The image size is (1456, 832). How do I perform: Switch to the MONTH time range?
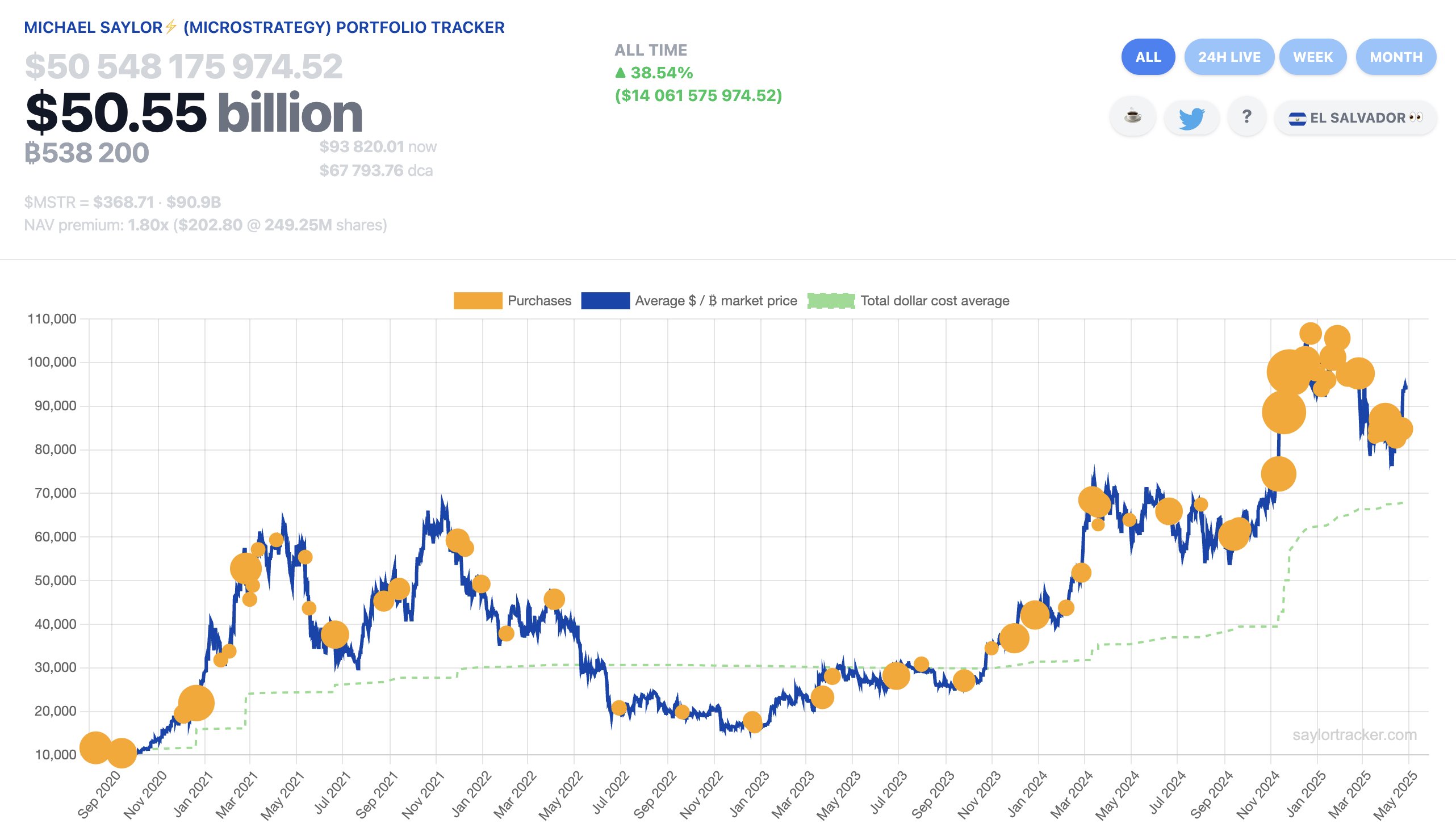[x=1395, y=57]
